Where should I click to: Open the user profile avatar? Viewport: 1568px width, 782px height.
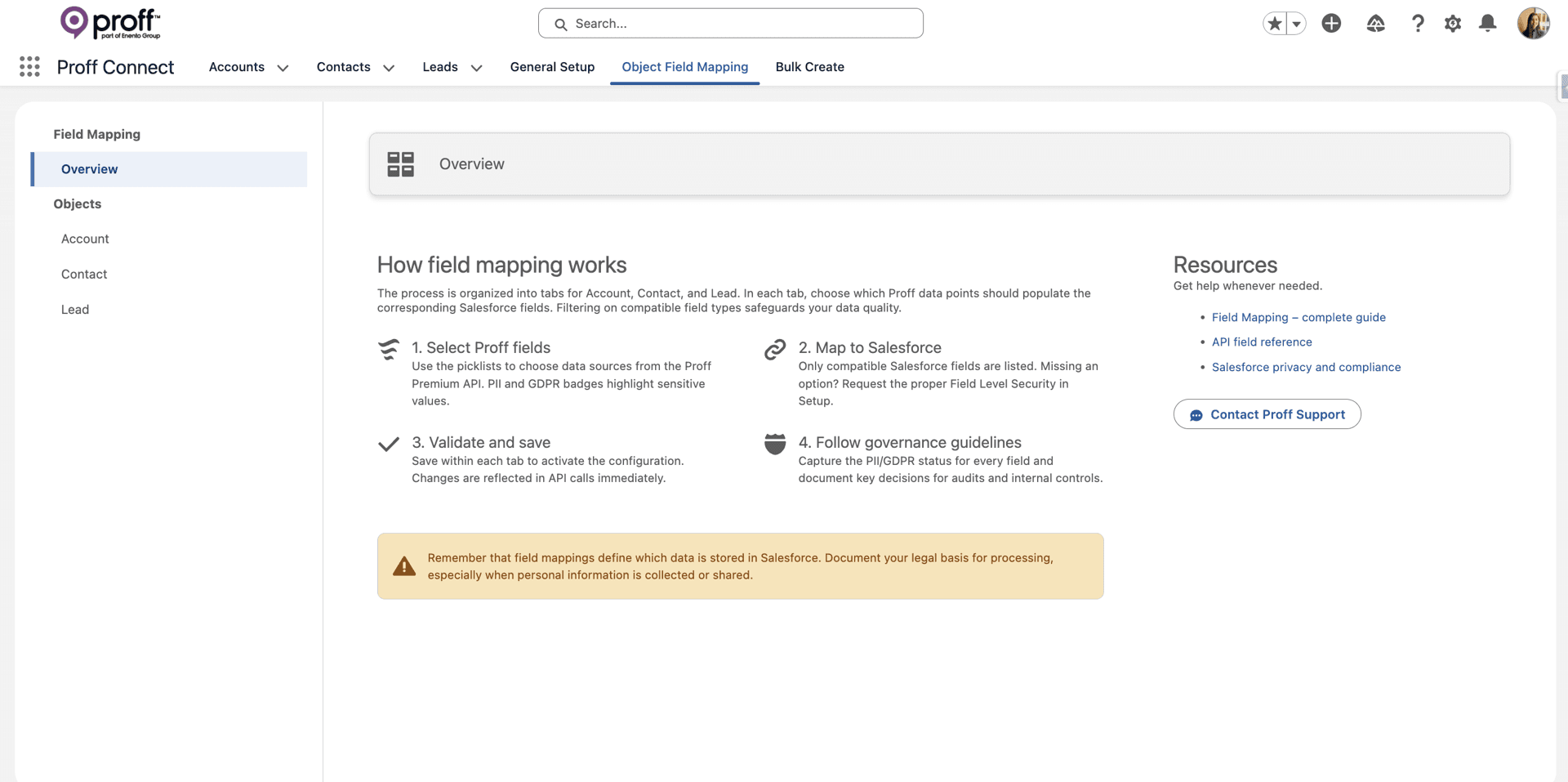pos(1533,23)
